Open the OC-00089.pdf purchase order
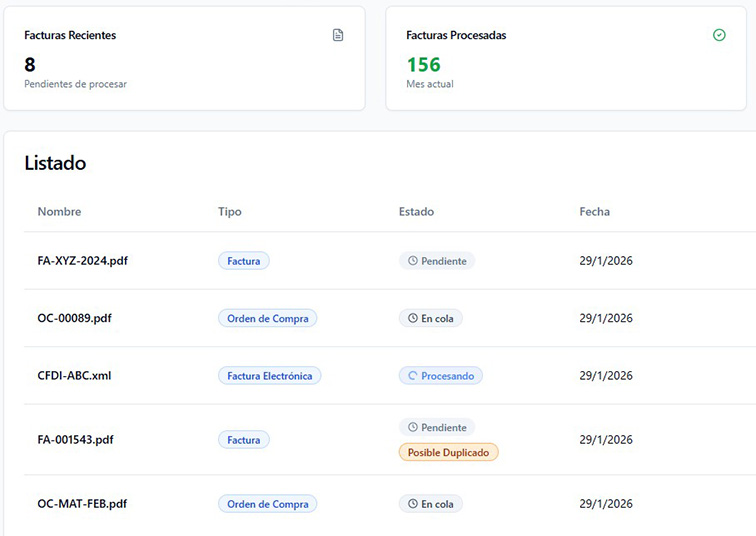 point(74,319)
